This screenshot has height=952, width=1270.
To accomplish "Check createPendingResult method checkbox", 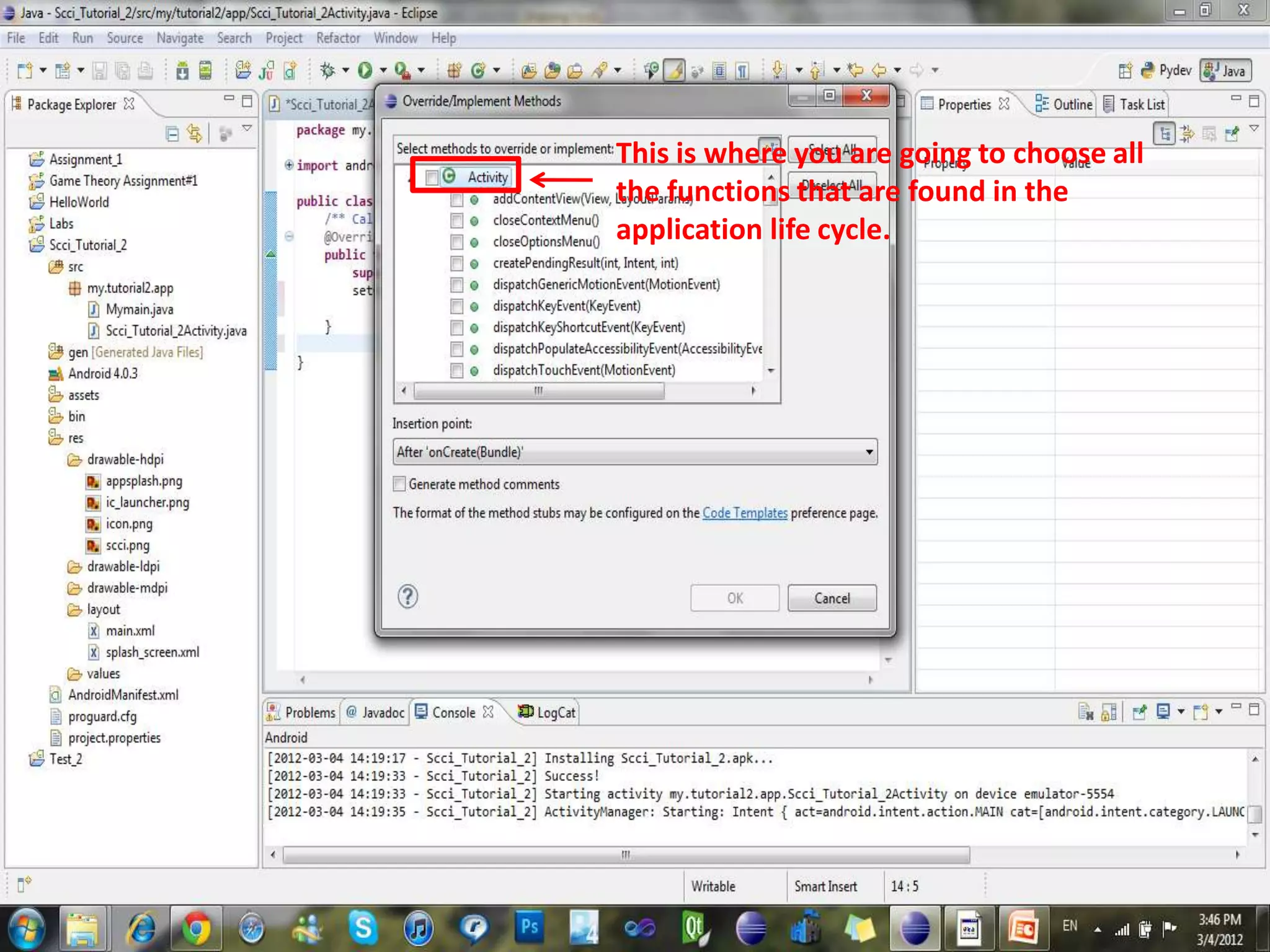I will pos(456,263).
